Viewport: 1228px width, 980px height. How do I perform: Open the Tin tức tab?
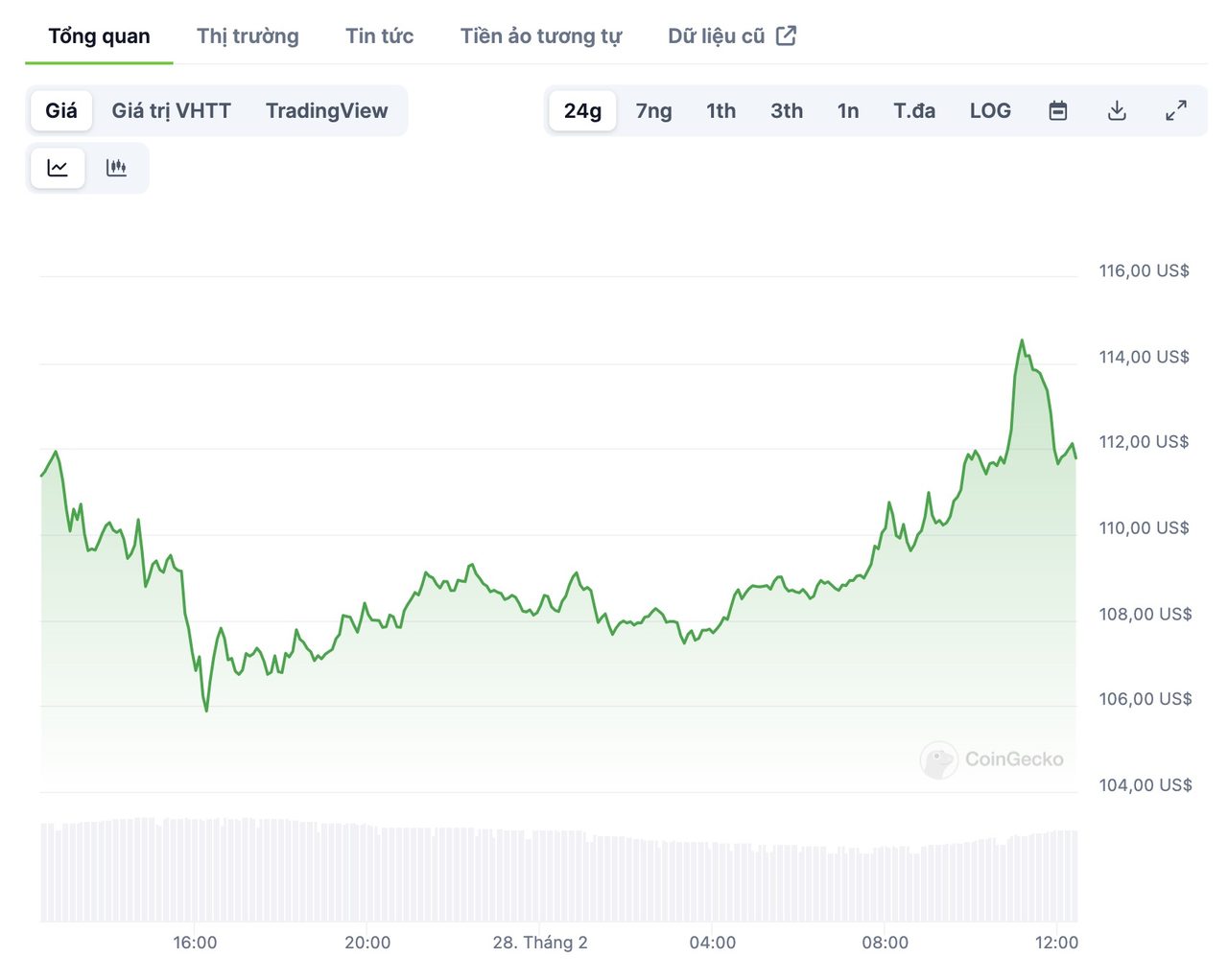coord(379,36)
